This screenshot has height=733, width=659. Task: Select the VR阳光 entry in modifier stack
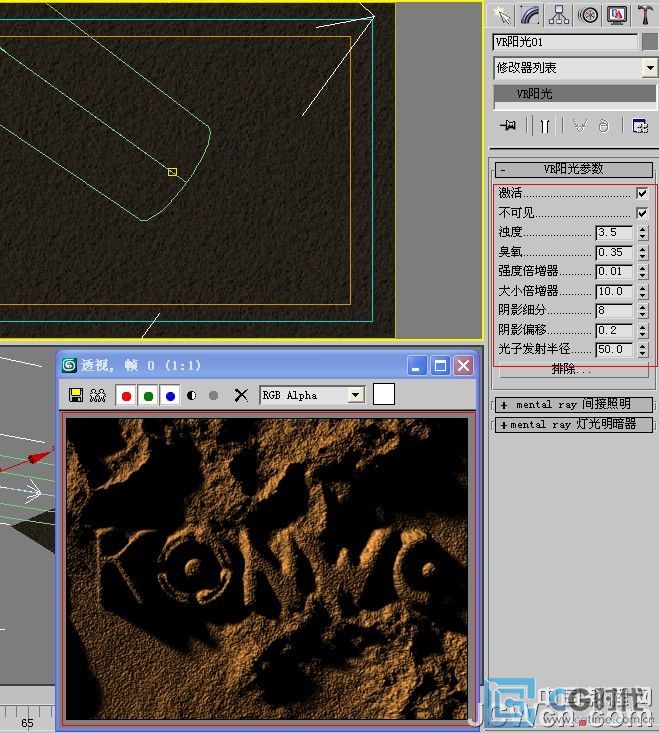coord(575,93)
